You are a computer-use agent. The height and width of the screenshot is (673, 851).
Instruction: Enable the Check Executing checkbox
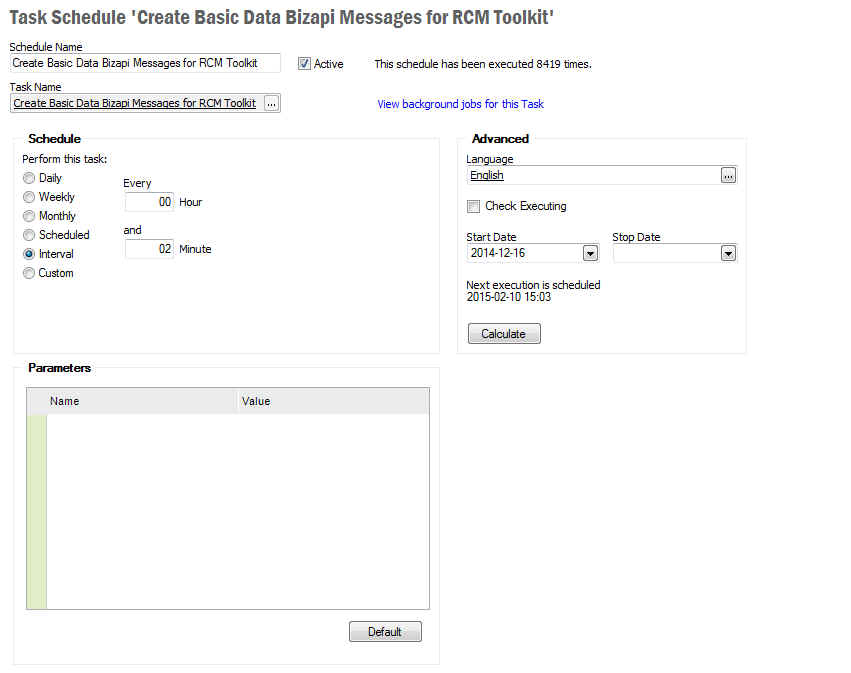474,206
